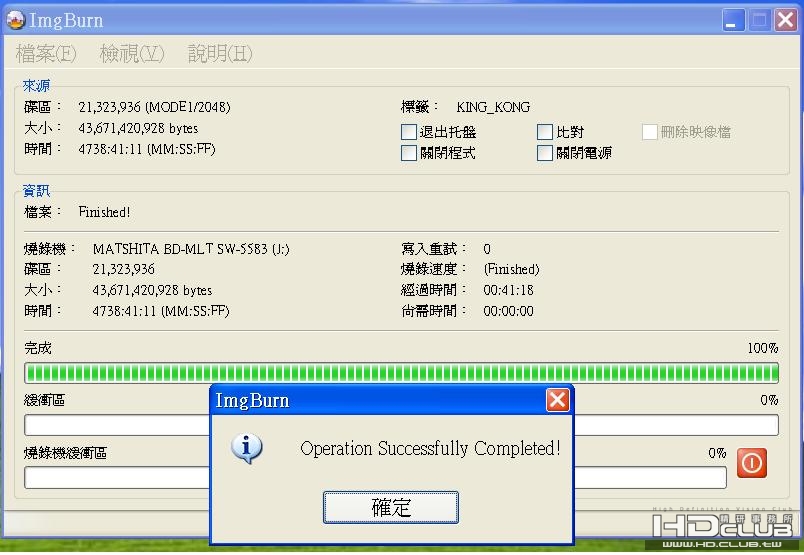
Task: Open the 說明(H) help menu
Action: 220,53
